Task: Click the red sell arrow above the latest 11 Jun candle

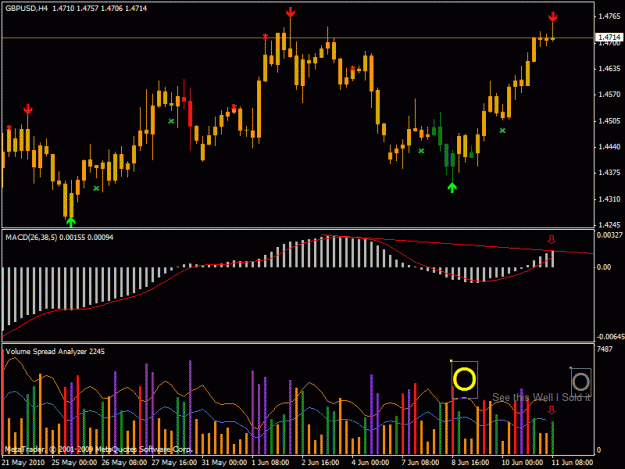Action: click(x=552, y=17)
